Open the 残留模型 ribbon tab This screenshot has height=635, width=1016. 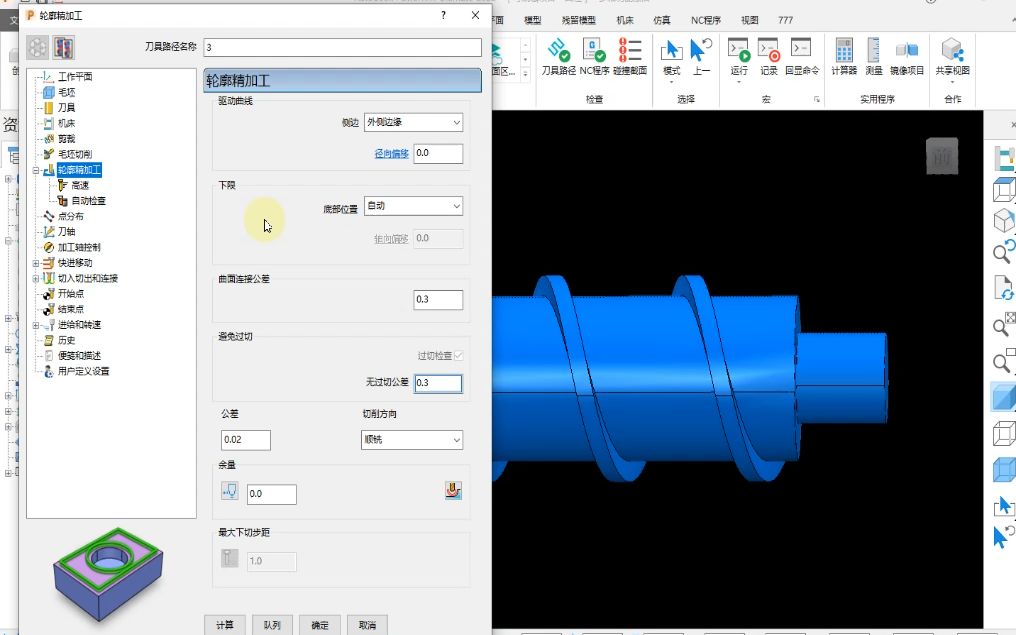pyautogui.click(x=579, y=20)
